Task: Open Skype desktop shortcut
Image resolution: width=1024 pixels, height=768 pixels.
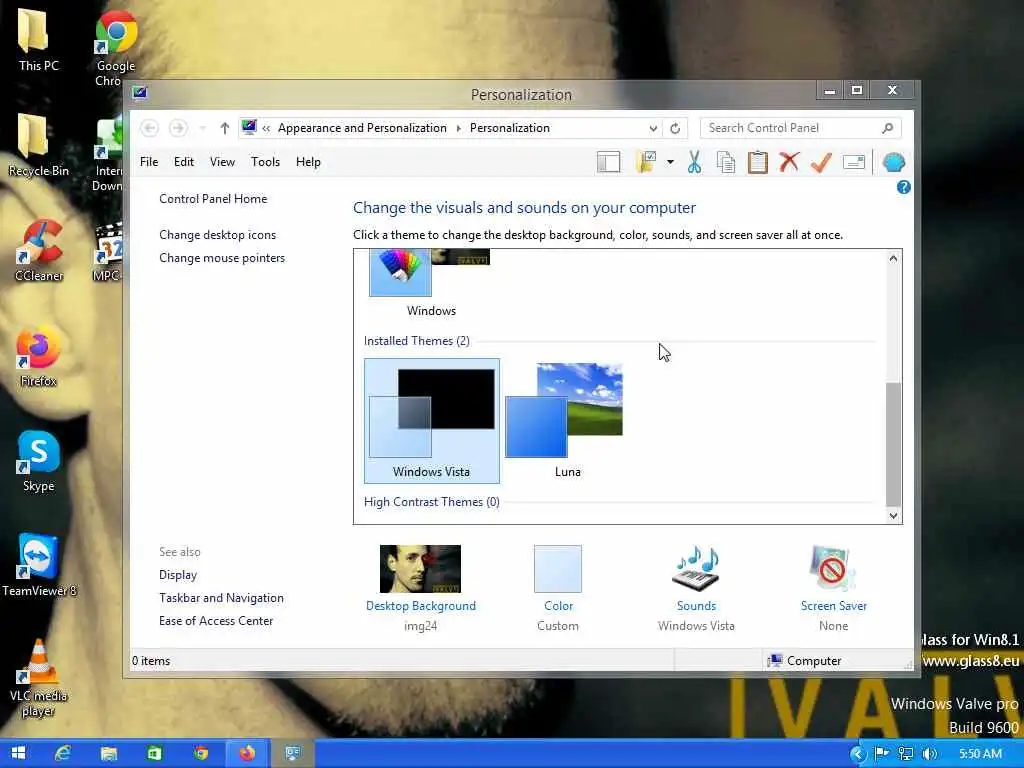Action: (x=38, y=461)
